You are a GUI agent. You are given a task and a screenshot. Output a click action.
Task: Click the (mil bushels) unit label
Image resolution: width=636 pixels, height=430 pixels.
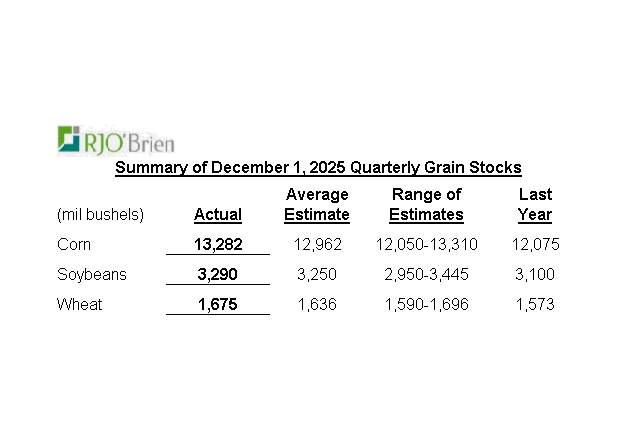(x=100, y=214)
